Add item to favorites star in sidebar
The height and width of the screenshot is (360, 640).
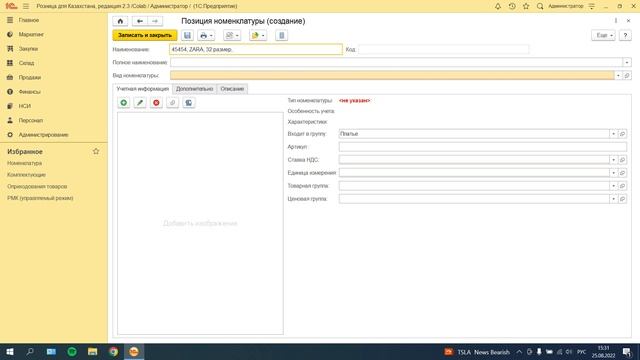click(96, 151)
